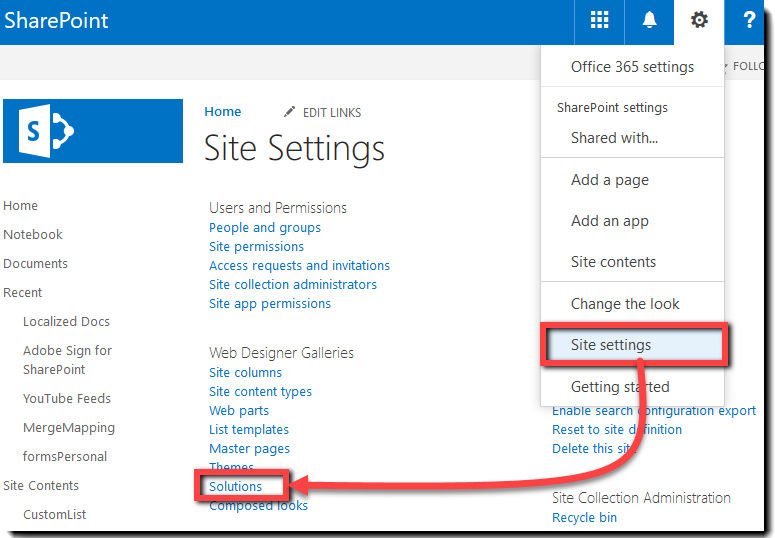Open Site permissions link
This screenshot has height=538, width=775.
[256, 247]
